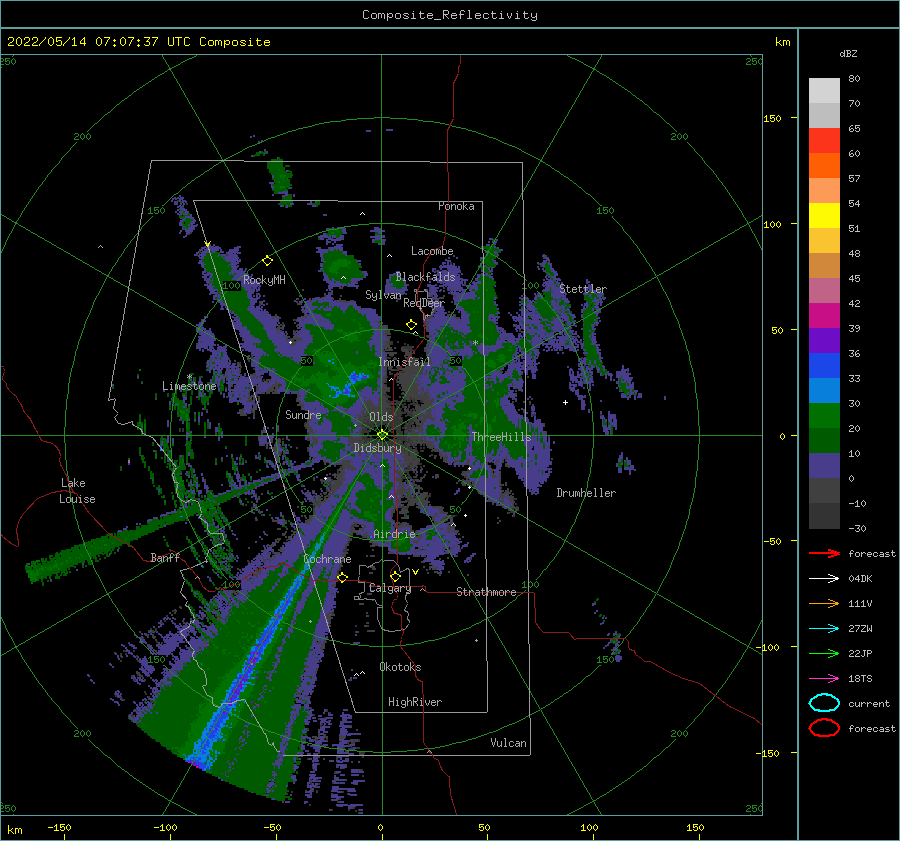Click the 80 value atop the dBZ scale
The height and width of the screenshot is (841, 900).
coord(854,78)
